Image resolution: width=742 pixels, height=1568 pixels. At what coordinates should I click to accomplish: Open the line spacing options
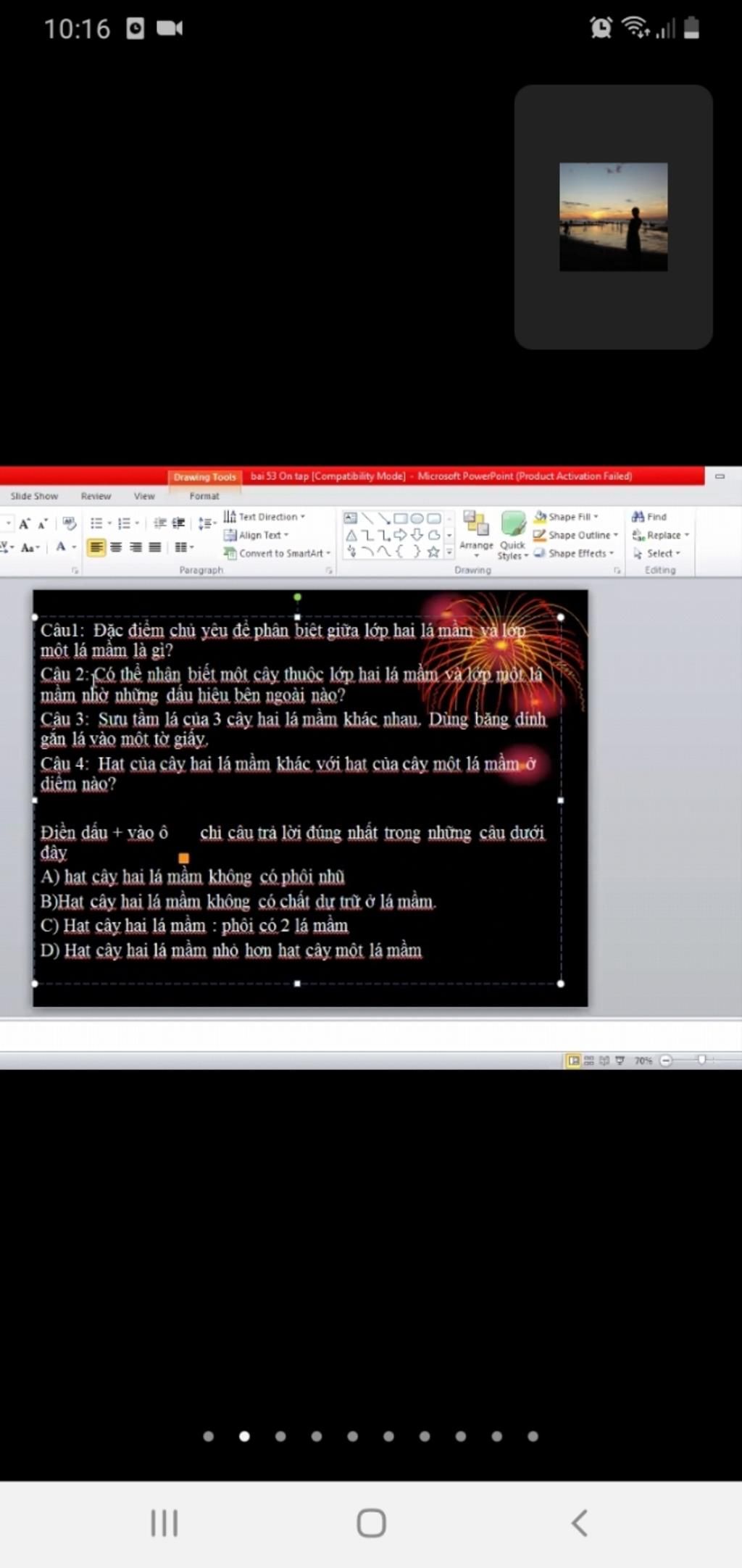point(207,523)
